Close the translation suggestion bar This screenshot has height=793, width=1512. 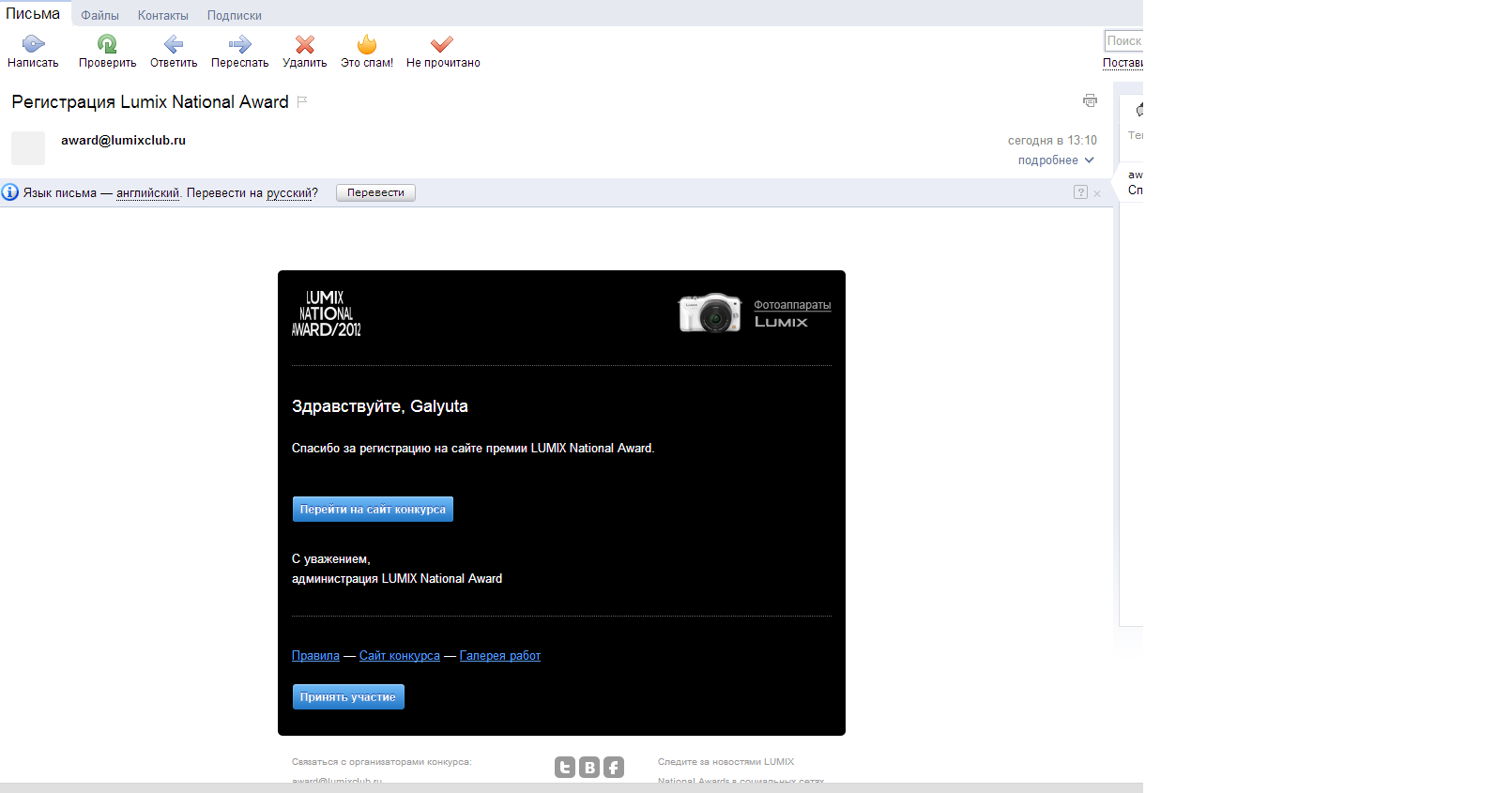point(1097,193)
